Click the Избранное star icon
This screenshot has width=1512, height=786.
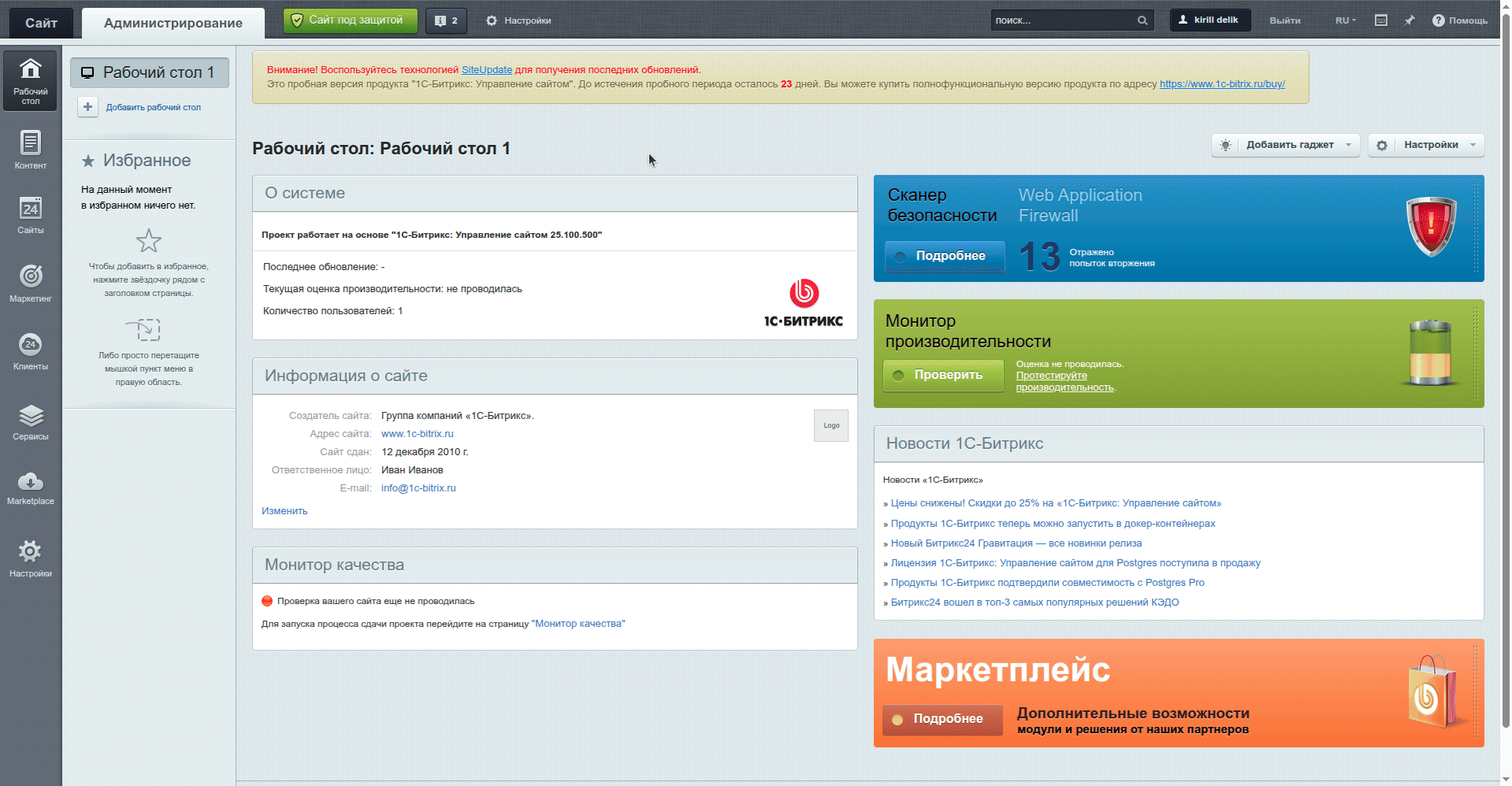[x=88, y=161]
